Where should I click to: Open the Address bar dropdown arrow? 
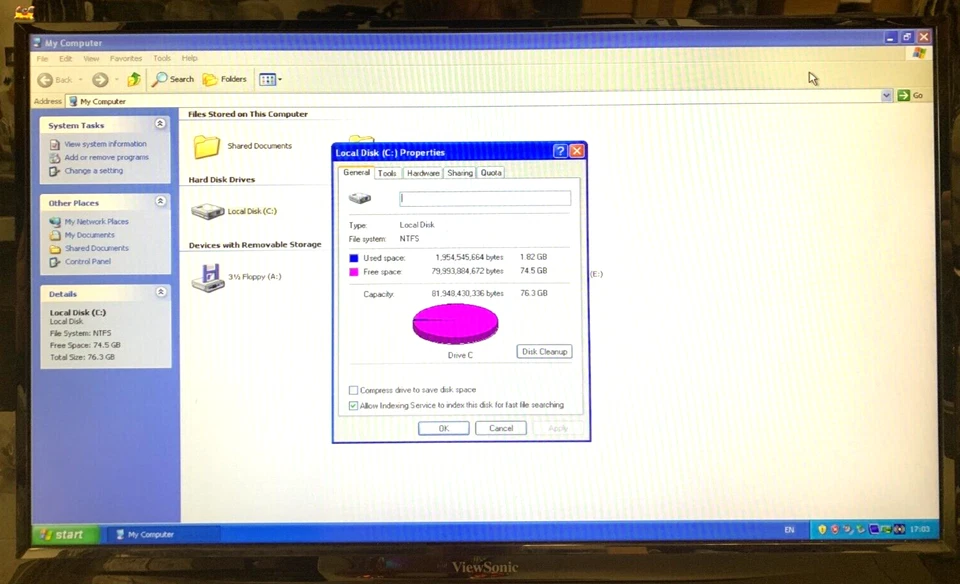click(x=886, y=95)
